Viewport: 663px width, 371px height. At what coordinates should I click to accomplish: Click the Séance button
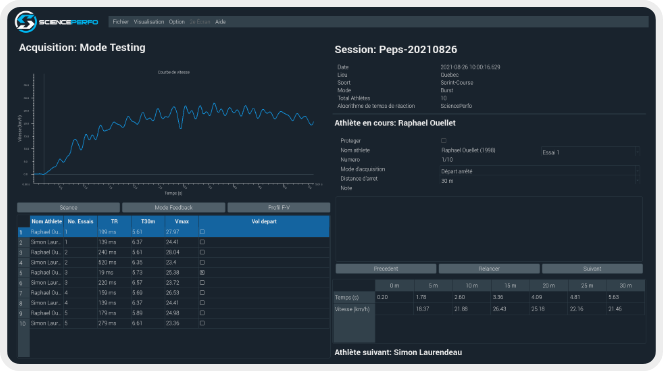tap(68, 207)
